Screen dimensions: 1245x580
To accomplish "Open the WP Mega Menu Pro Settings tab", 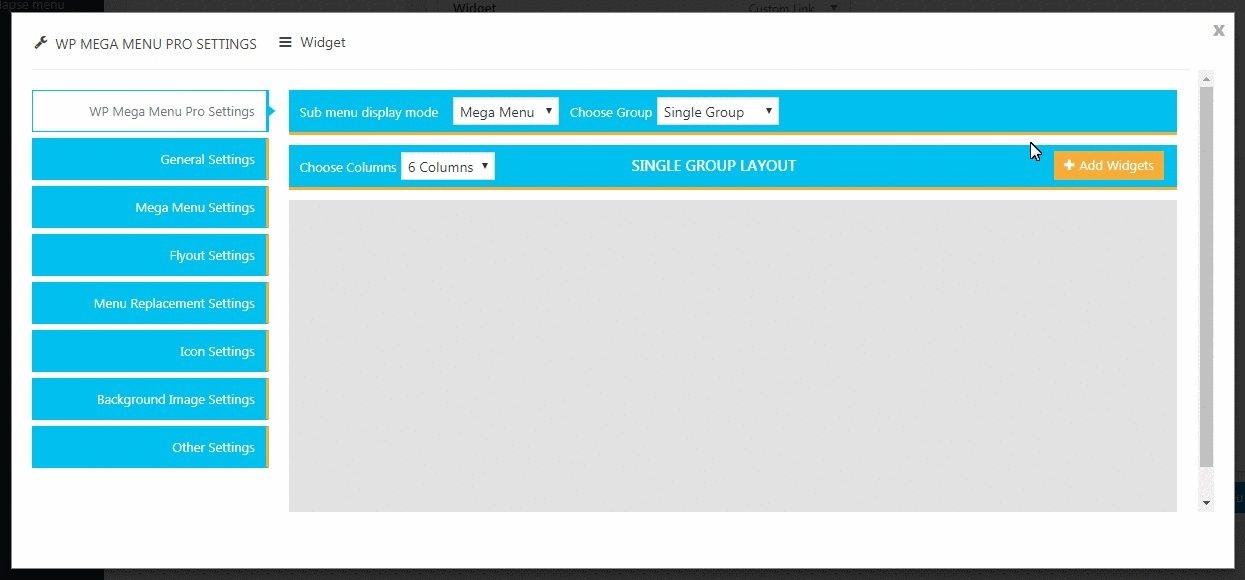I will point(150,111).
